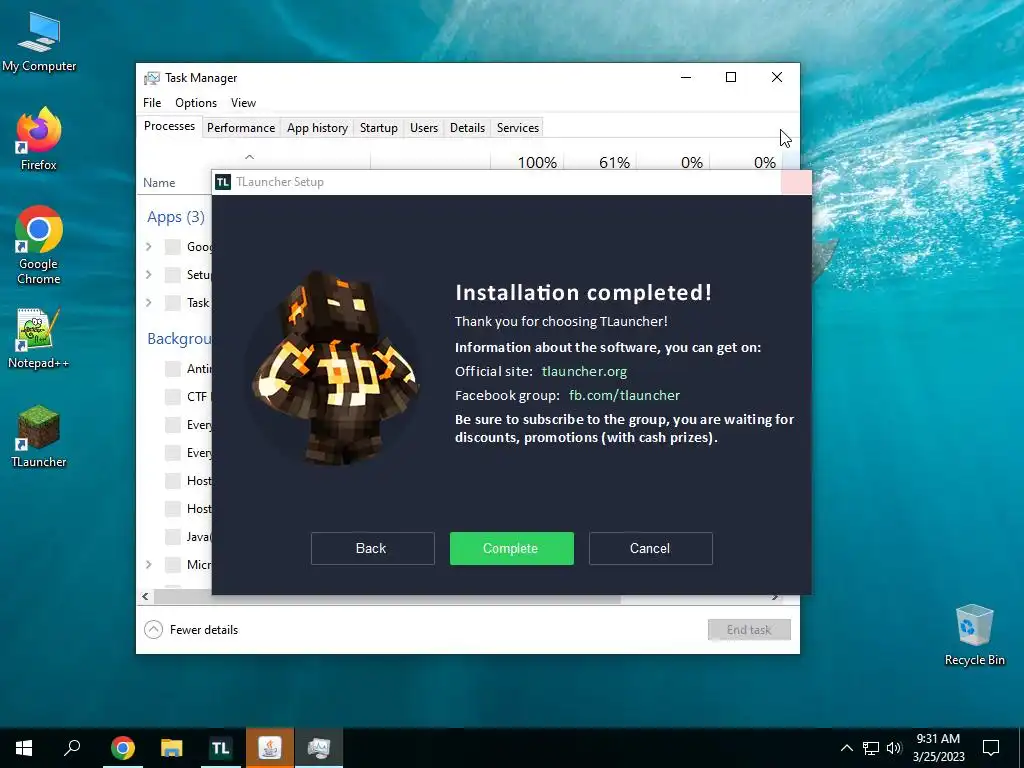This screenshot has width=1024, height=768.
Task: Go Back in TLauncher setup
Action: (x=372, y=549)
